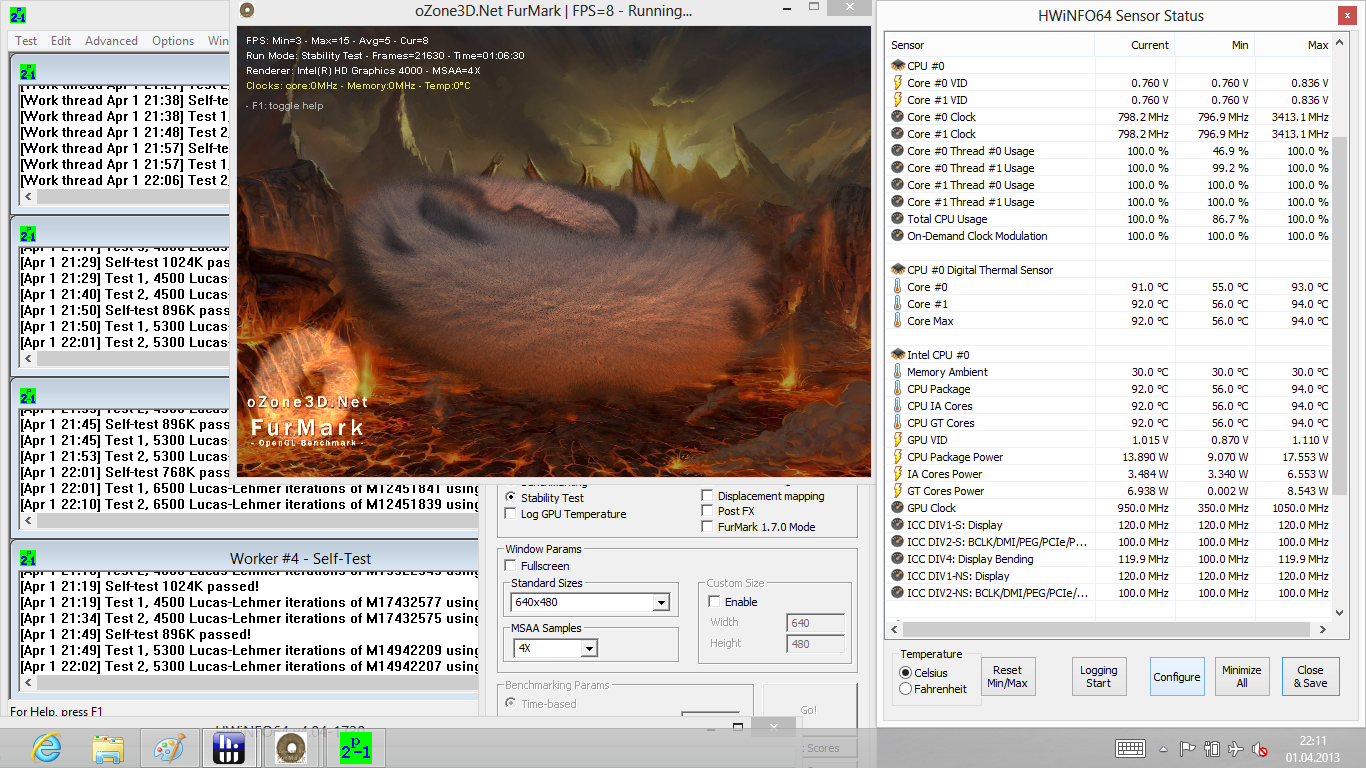Open HWiNFO Configure settings

point(1177,677)
